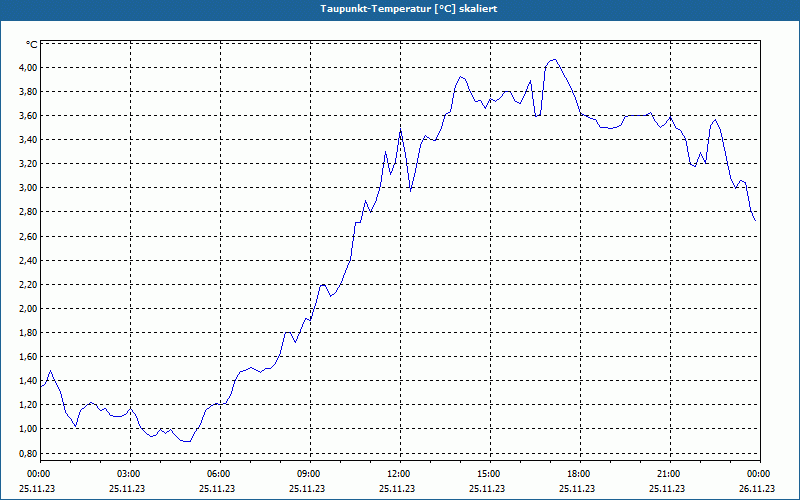Select the 1,80 y-axis label
Screen dimensions: 800x500
(x=28, y=333)
